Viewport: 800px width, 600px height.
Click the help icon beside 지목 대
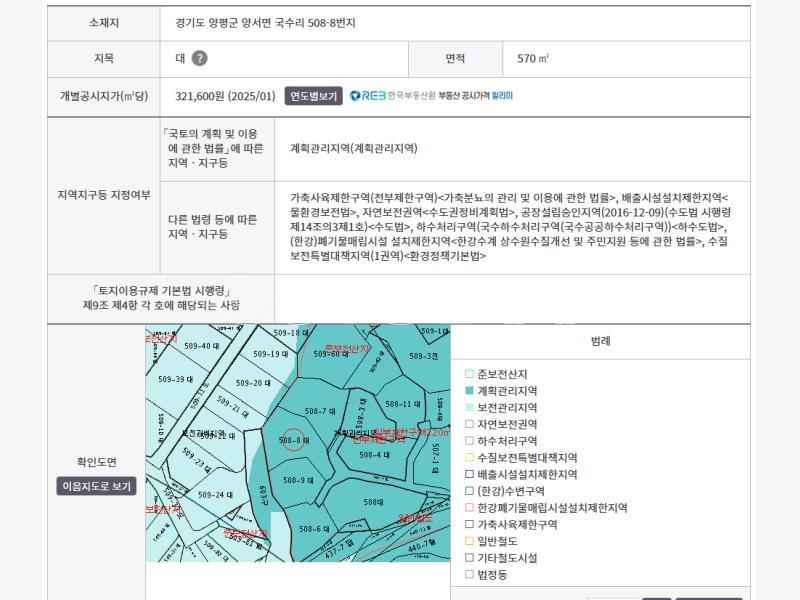(200, 58)
